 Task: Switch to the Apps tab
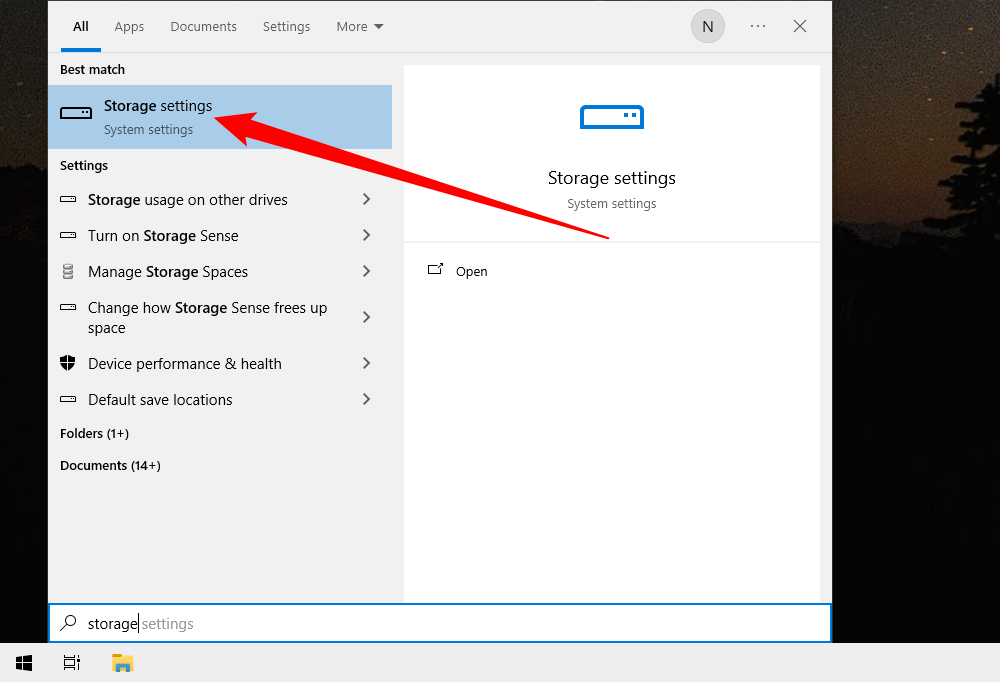point(129,27)
